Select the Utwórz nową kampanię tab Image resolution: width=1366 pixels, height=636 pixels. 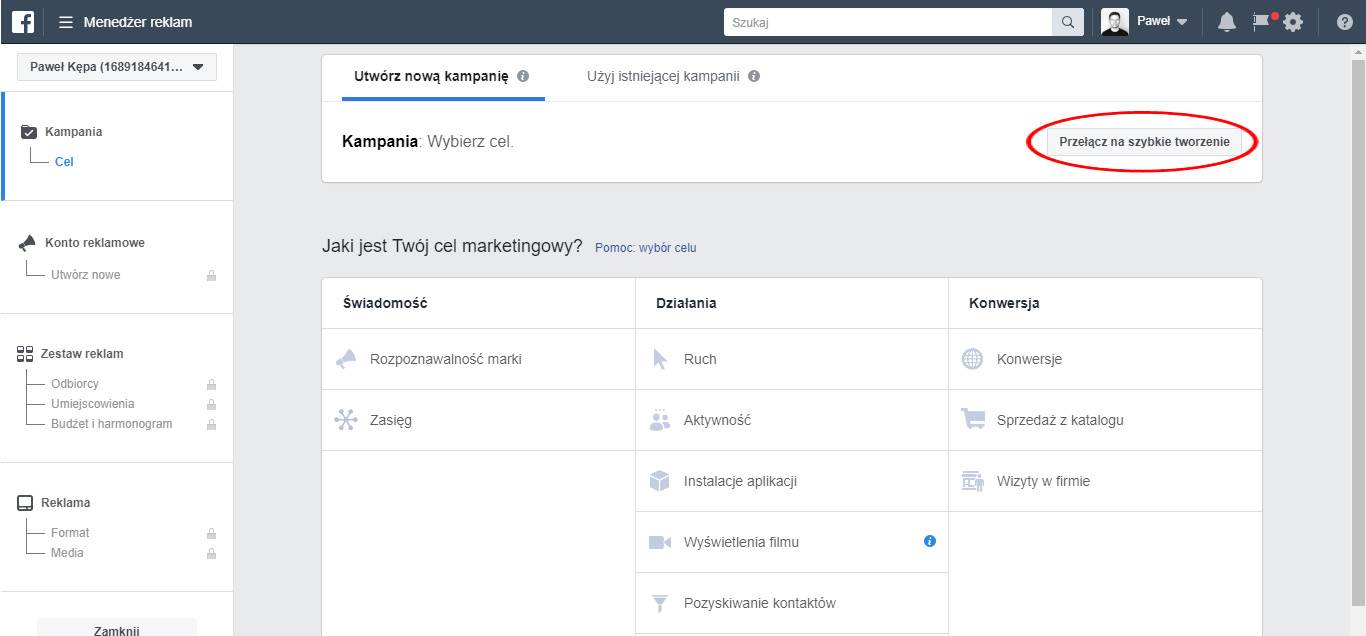point(431,76)
